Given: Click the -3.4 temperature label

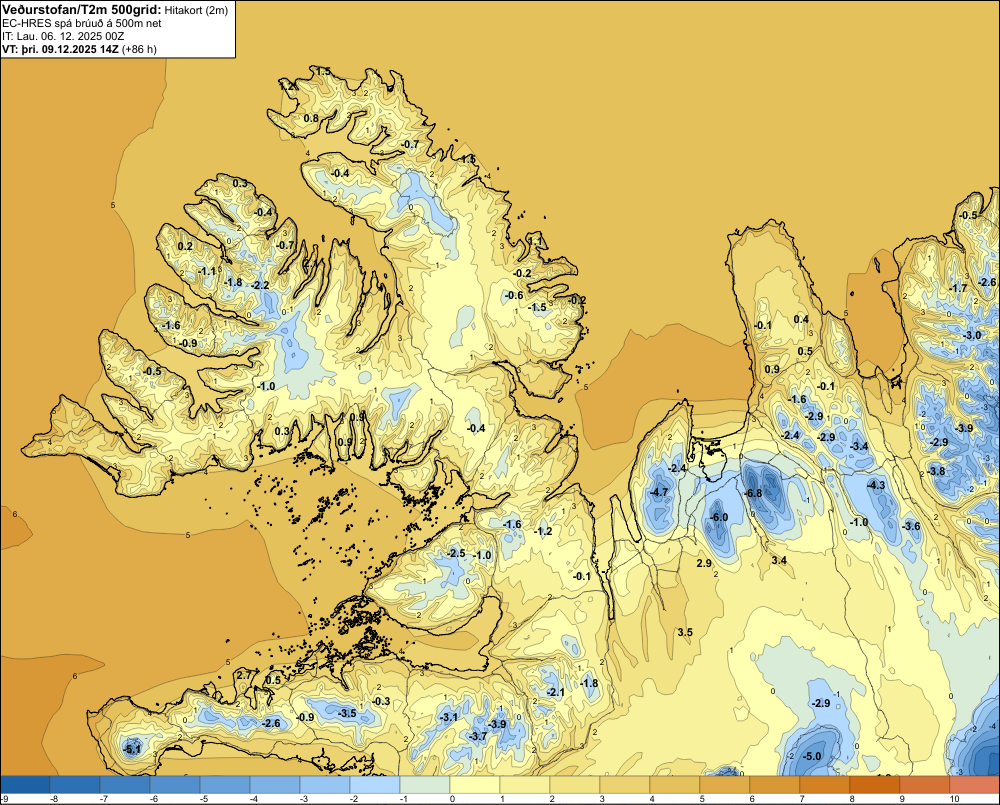Looking at the screenshot, I should point(860,447).
